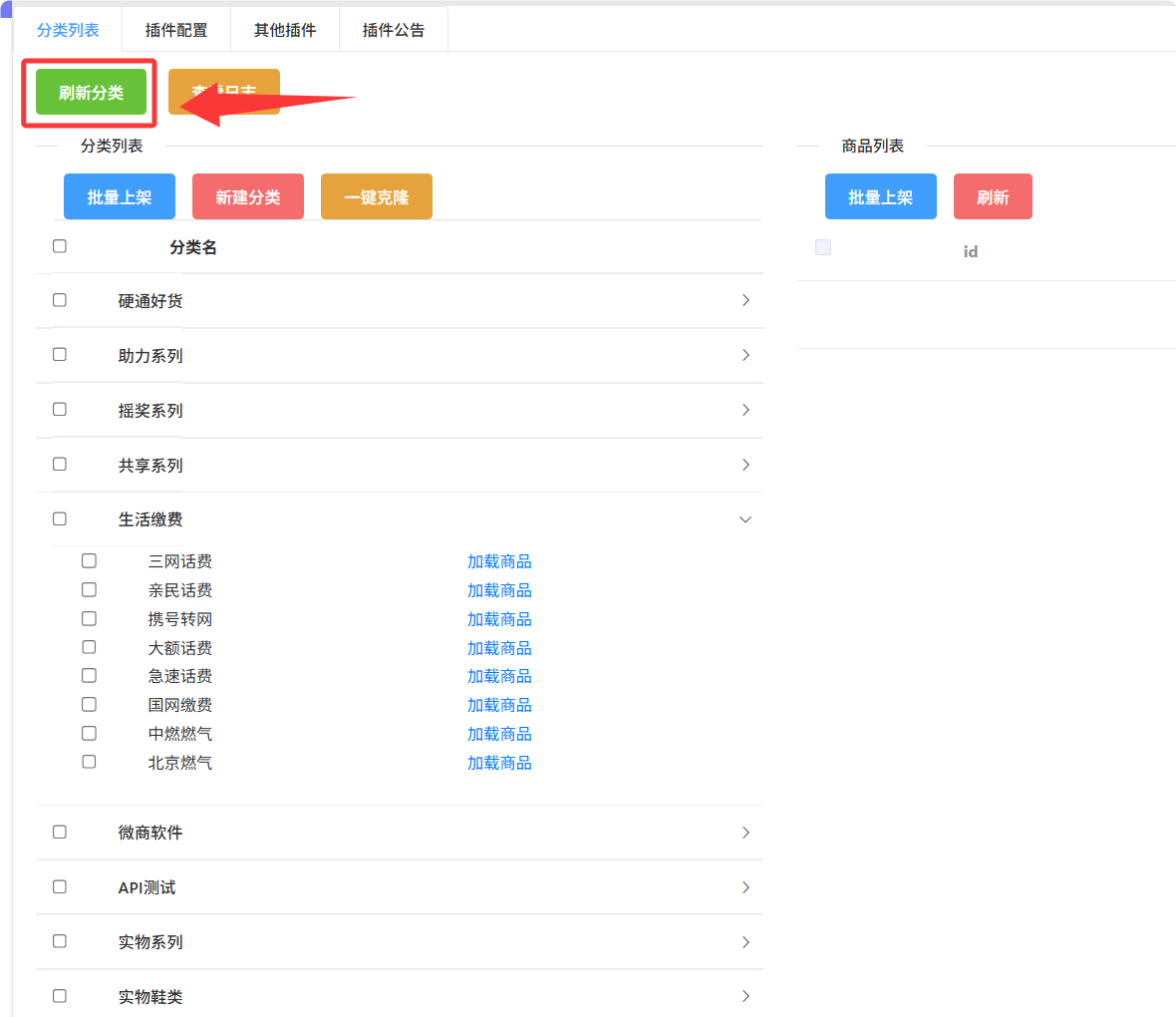This screenshot has height=1017, width=1176.
Task: Check the 三网话费 subcategory box
Action: pyautogui.click(x=90, y=561)
